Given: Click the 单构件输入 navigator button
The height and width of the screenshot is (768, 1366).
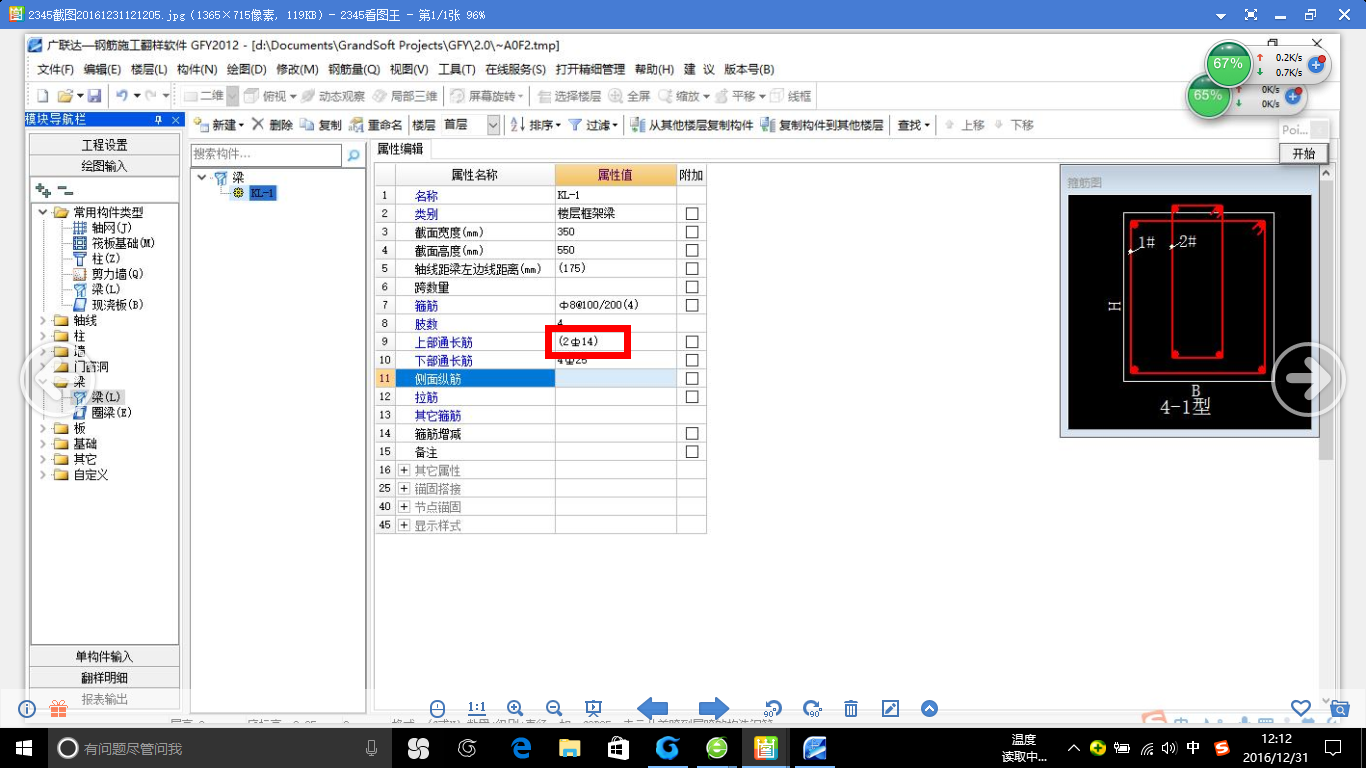Looking at the screenshot, I should click(105, 657).
